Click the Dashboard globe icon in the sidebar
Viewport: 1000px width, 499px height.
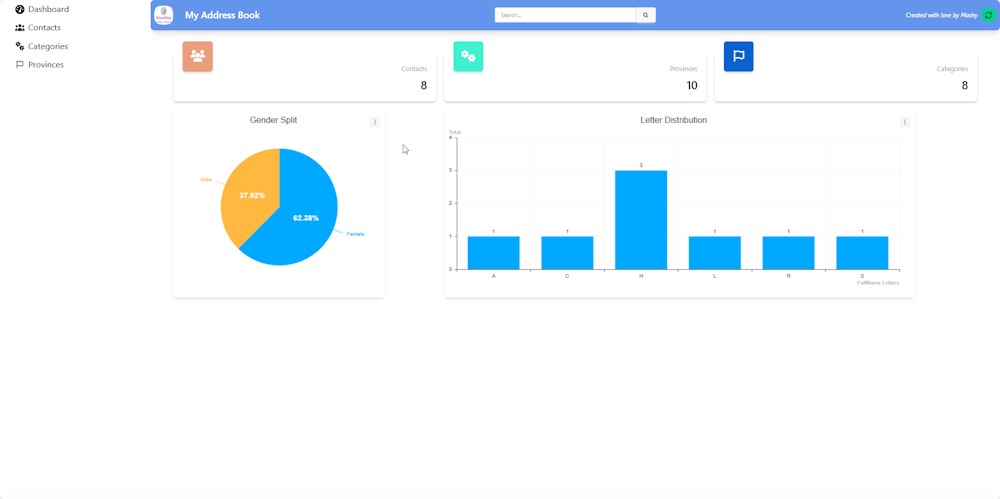point(20,10)
